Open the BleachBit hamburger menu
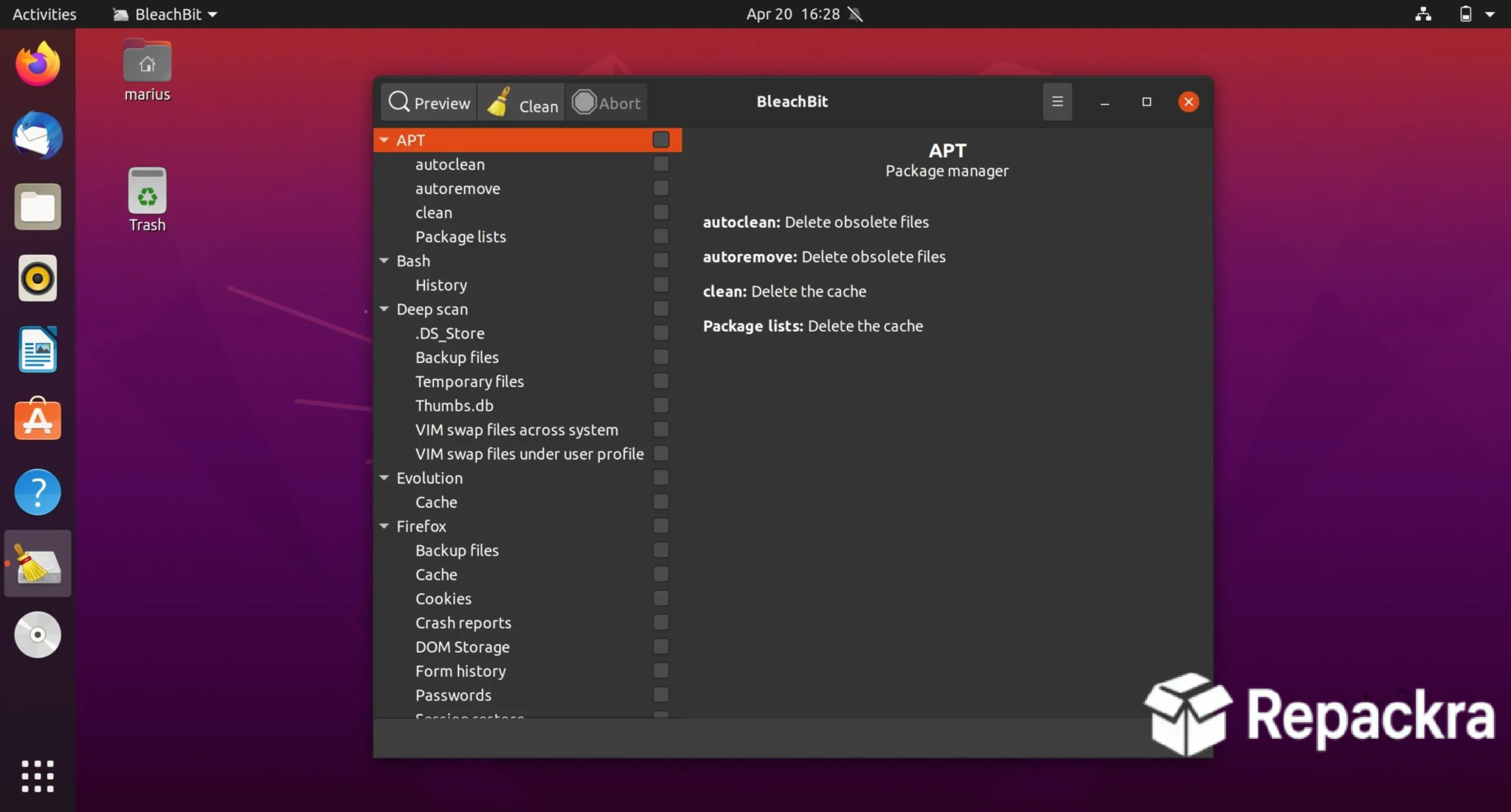The image size is (1511, 812). 1057,102
